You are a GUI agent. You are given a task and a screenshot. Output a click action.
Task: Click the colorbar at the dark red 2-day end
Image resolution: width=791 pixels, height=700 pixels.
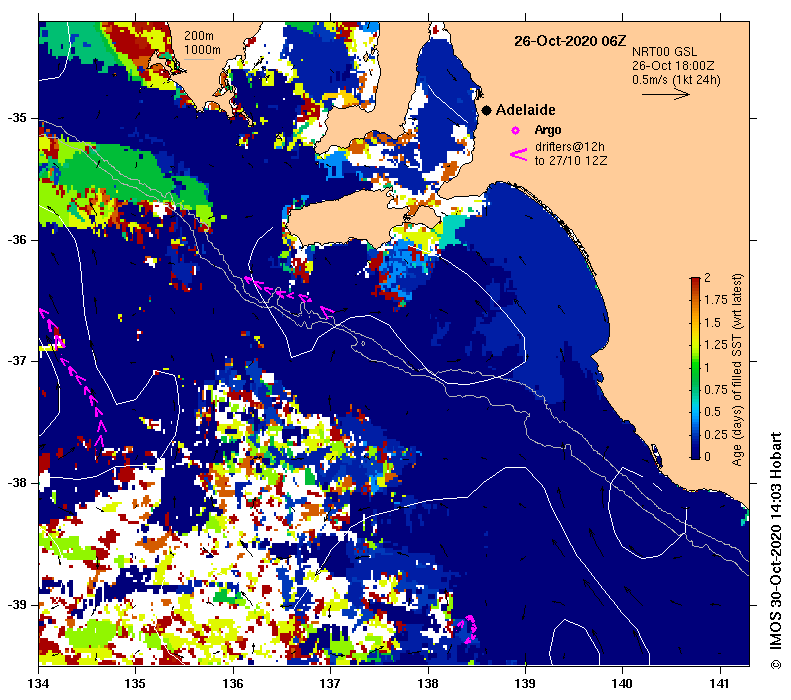(695, 280)
